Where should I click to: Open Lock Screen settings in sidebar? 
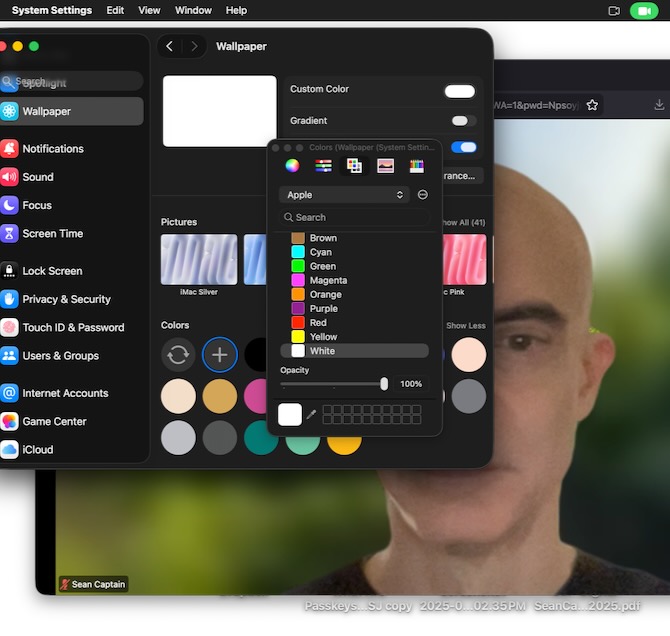[72, 271]
